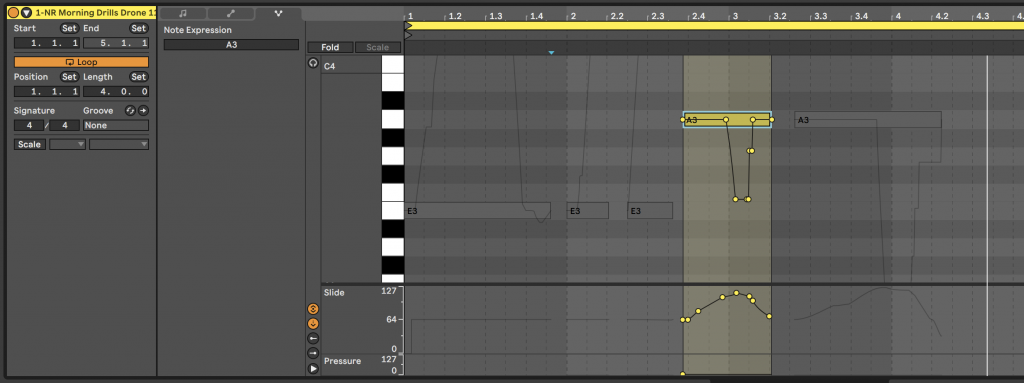The width and height of the screenshot is (1024, 383).
Task: Select the E3 note starting at bar 2
Action: 588,210
